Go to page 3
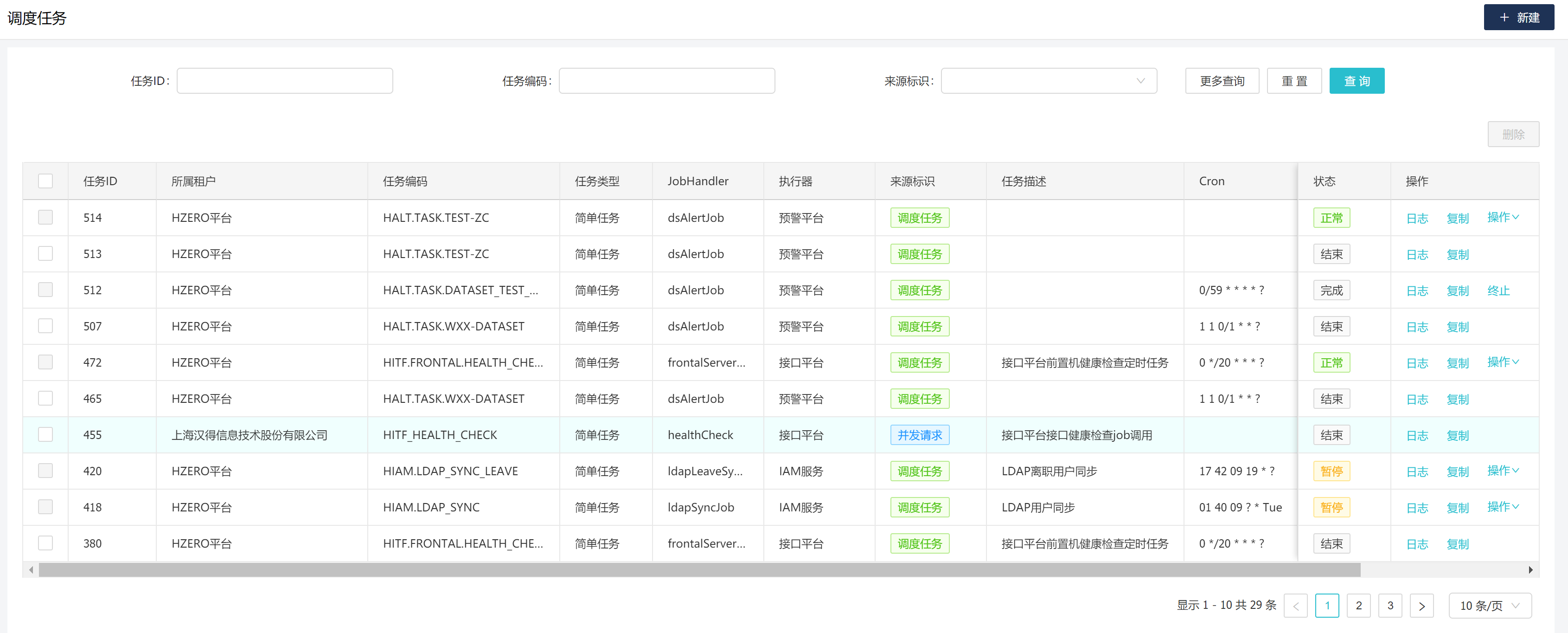The height and width of the screenshot is (633, 1568). 1389,606
